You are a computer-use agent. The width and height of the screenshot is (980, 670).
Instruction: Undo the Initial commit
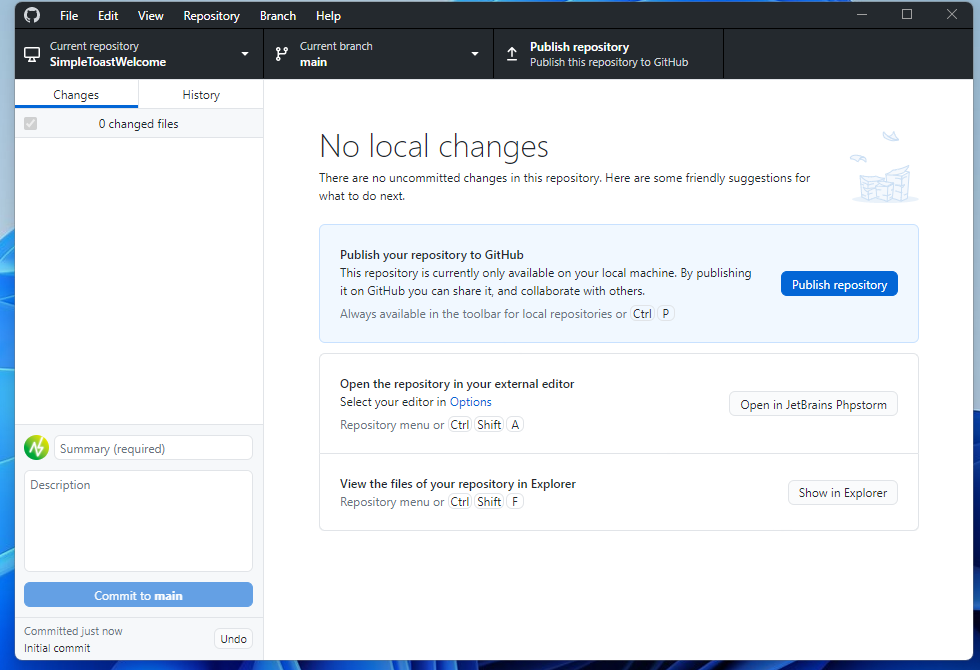coord(233,638)
